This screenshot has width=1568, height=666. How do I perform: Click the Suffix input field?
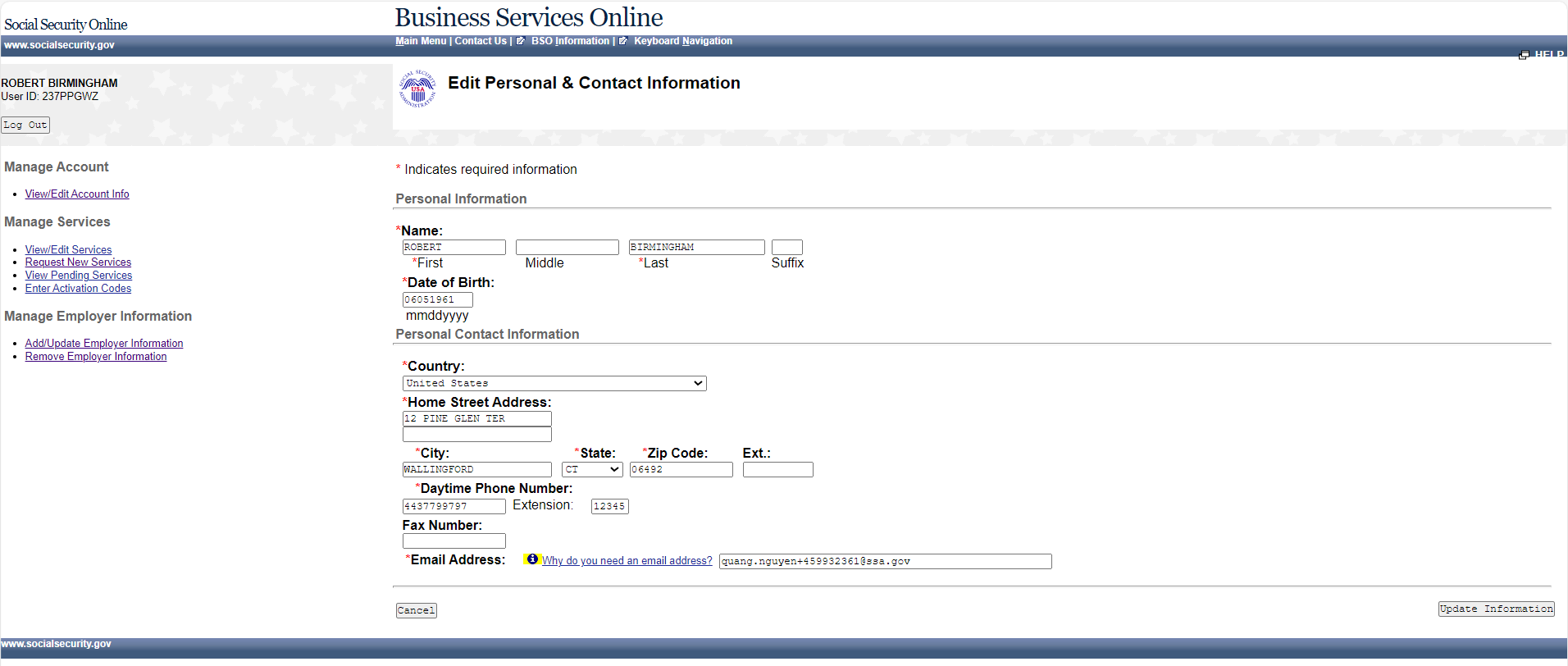click(x=787, y=247)
